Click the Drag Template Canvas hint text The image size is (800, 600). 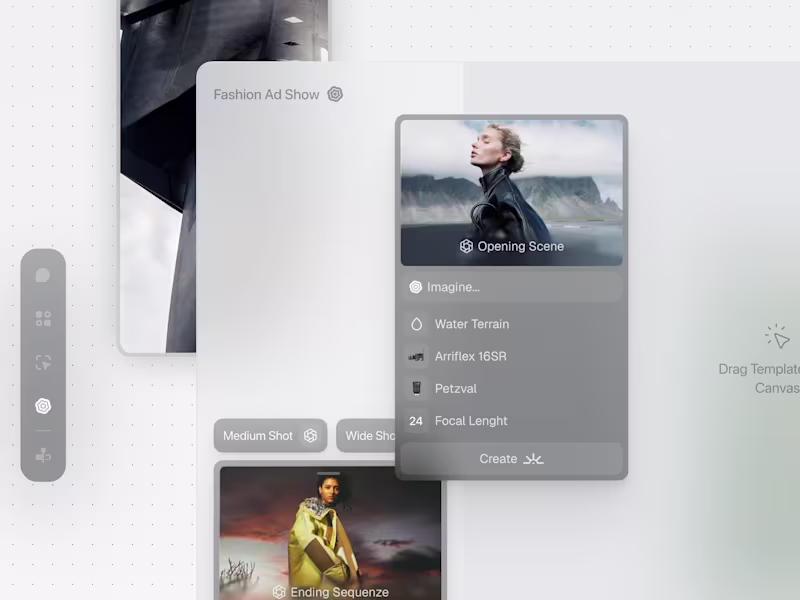point(759,379)
